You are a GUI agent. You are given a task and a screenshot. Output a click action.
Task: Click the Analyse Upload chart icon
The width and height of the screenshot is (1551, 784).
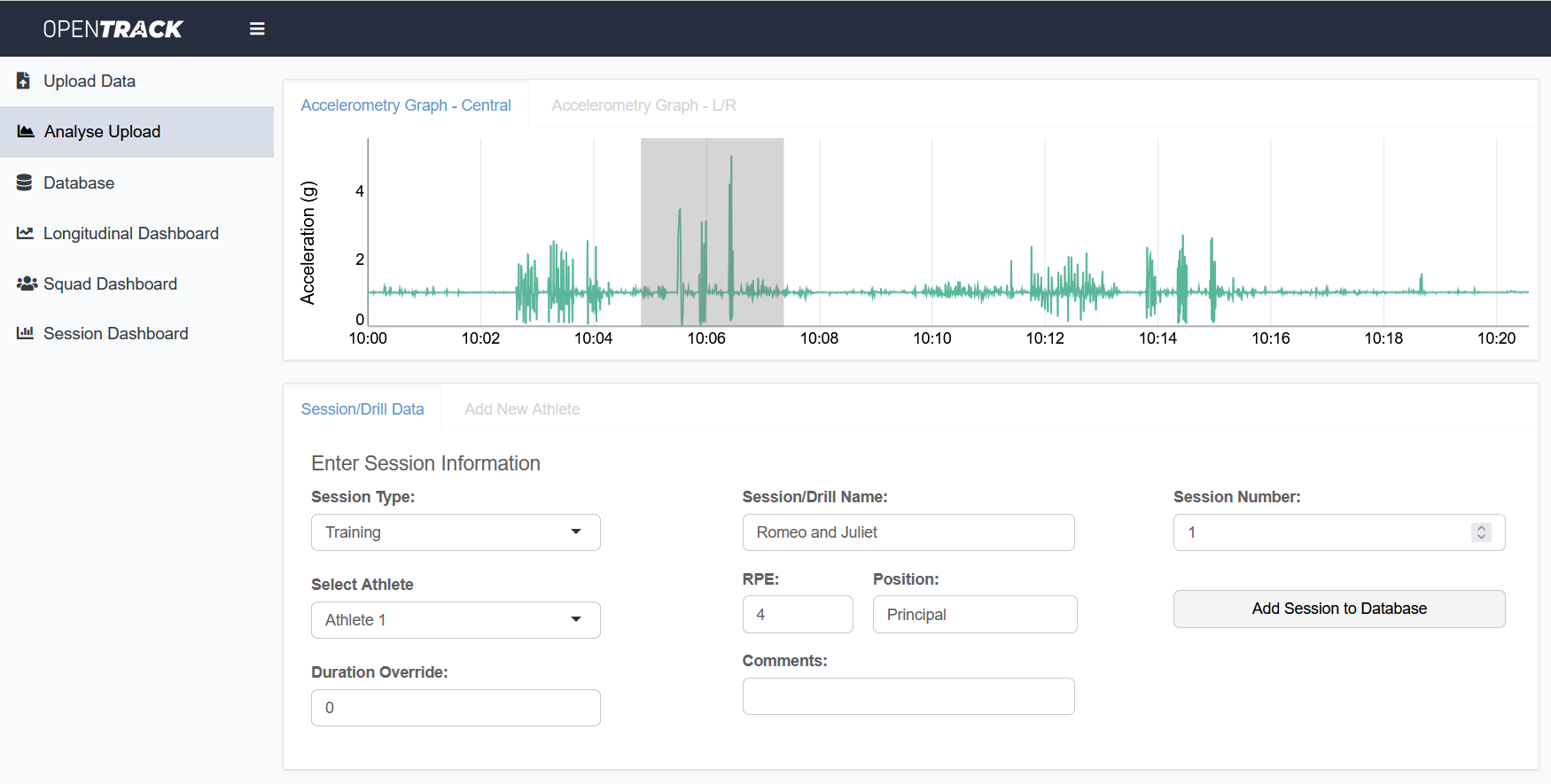(26, 131)
